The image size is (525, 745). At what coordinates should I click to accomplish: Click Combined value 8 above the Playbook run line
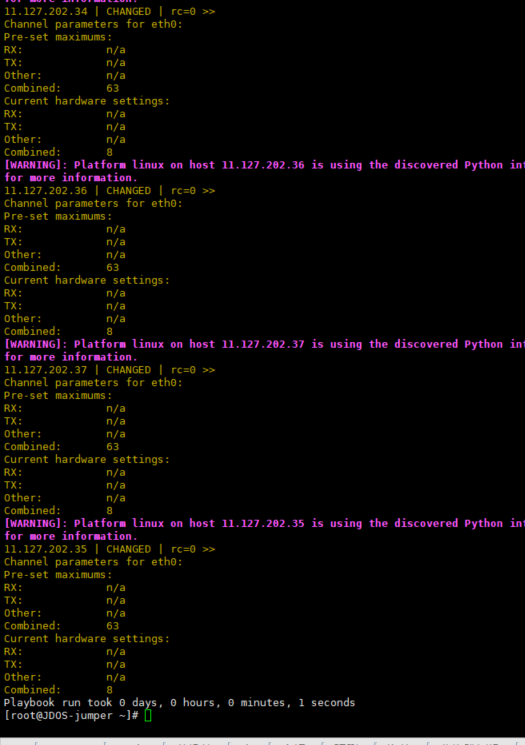[110, 690]
